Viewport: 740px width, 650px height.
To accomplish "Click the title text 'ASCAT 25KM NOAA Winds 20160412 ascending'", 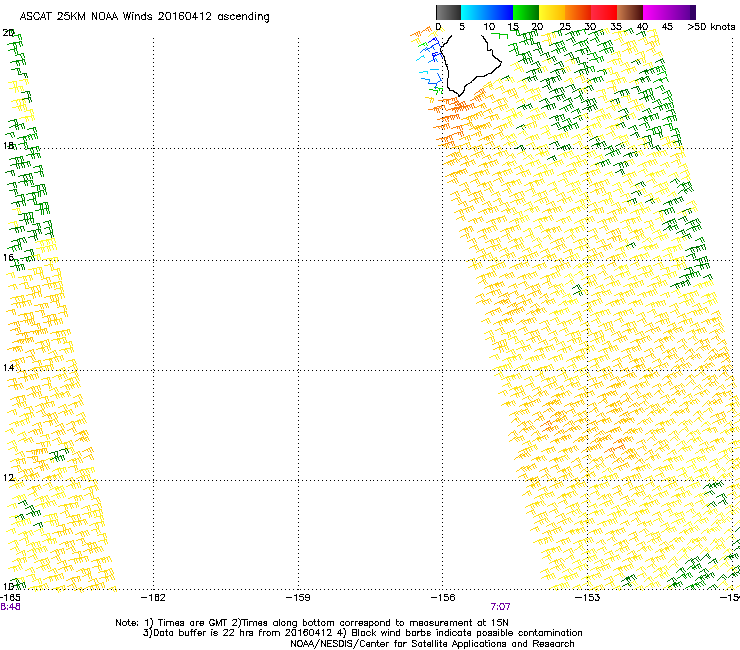I will 144,17.
